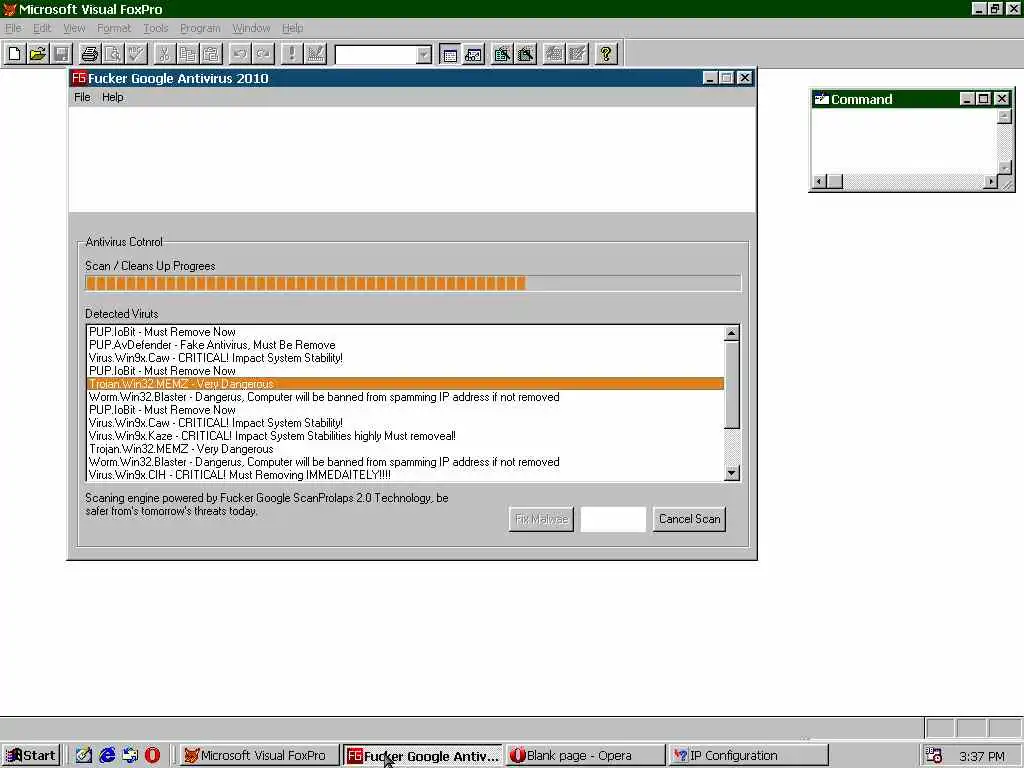Click the Print toolbar icon
Screen dimensions: 1024x768
coord(89,54)
